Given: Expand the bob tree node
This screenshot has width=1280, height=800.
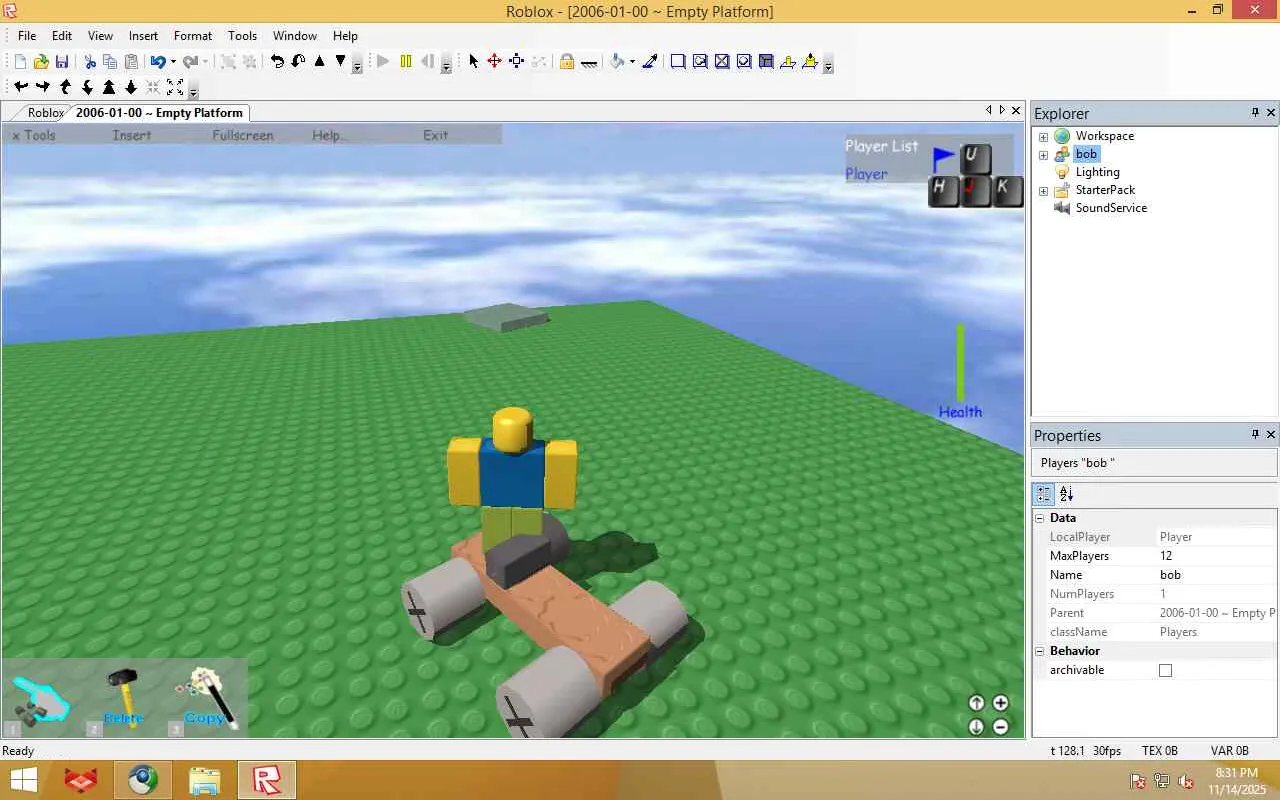Looking at the screenshot, I should click(x=1043, y=155).
